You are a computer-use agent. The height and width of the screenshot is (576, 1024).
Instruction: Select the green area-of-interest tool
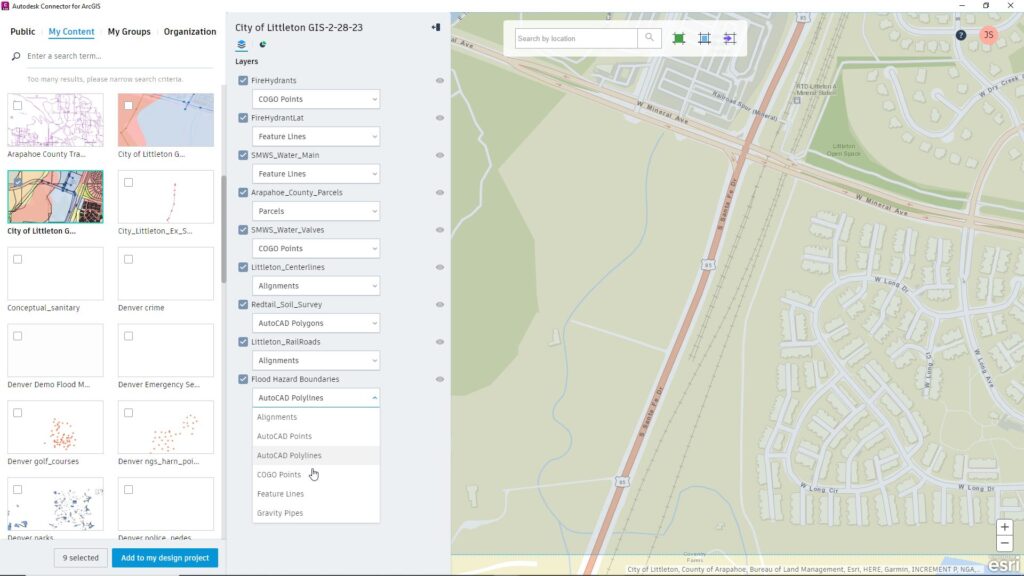679,39
